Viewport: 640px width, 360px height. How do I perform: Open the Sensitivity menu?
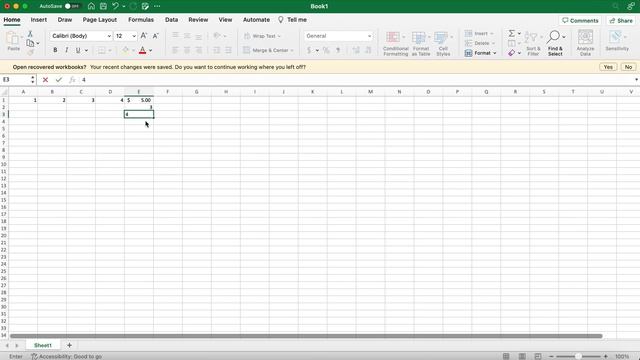coord(617,41)
